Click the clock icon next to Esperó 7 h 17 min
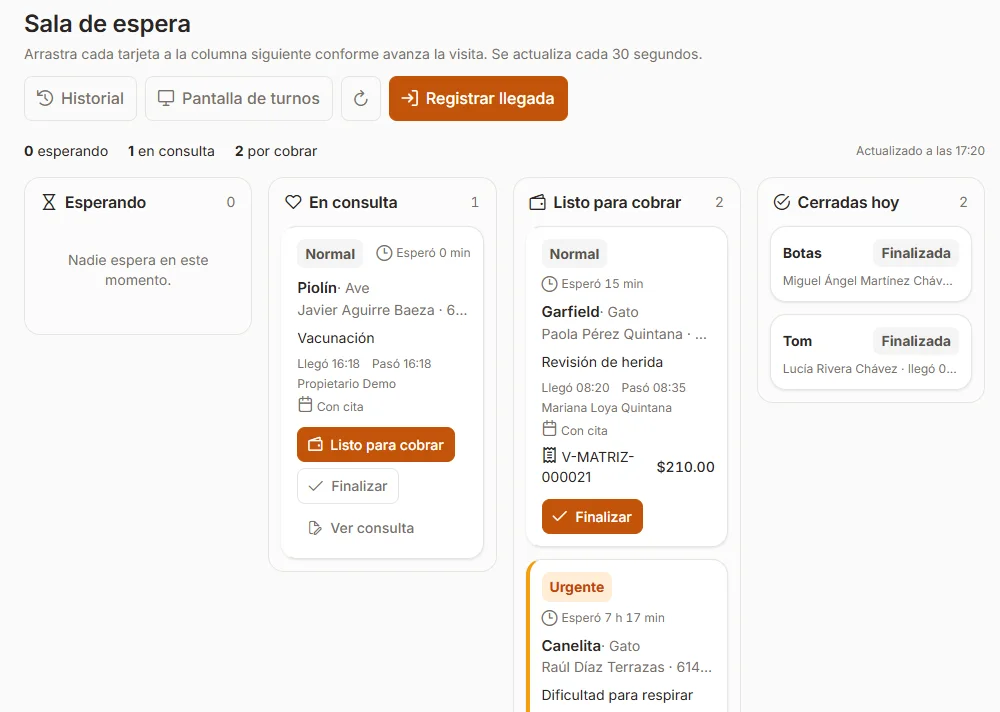 549,618
